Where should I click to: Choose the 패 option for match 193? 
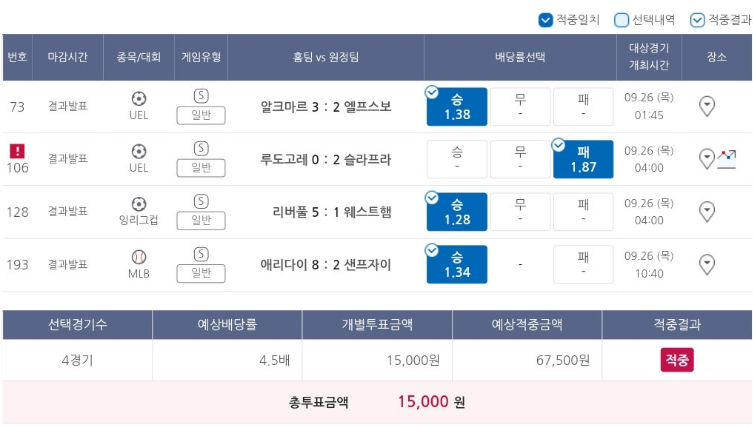pos(583,264)
